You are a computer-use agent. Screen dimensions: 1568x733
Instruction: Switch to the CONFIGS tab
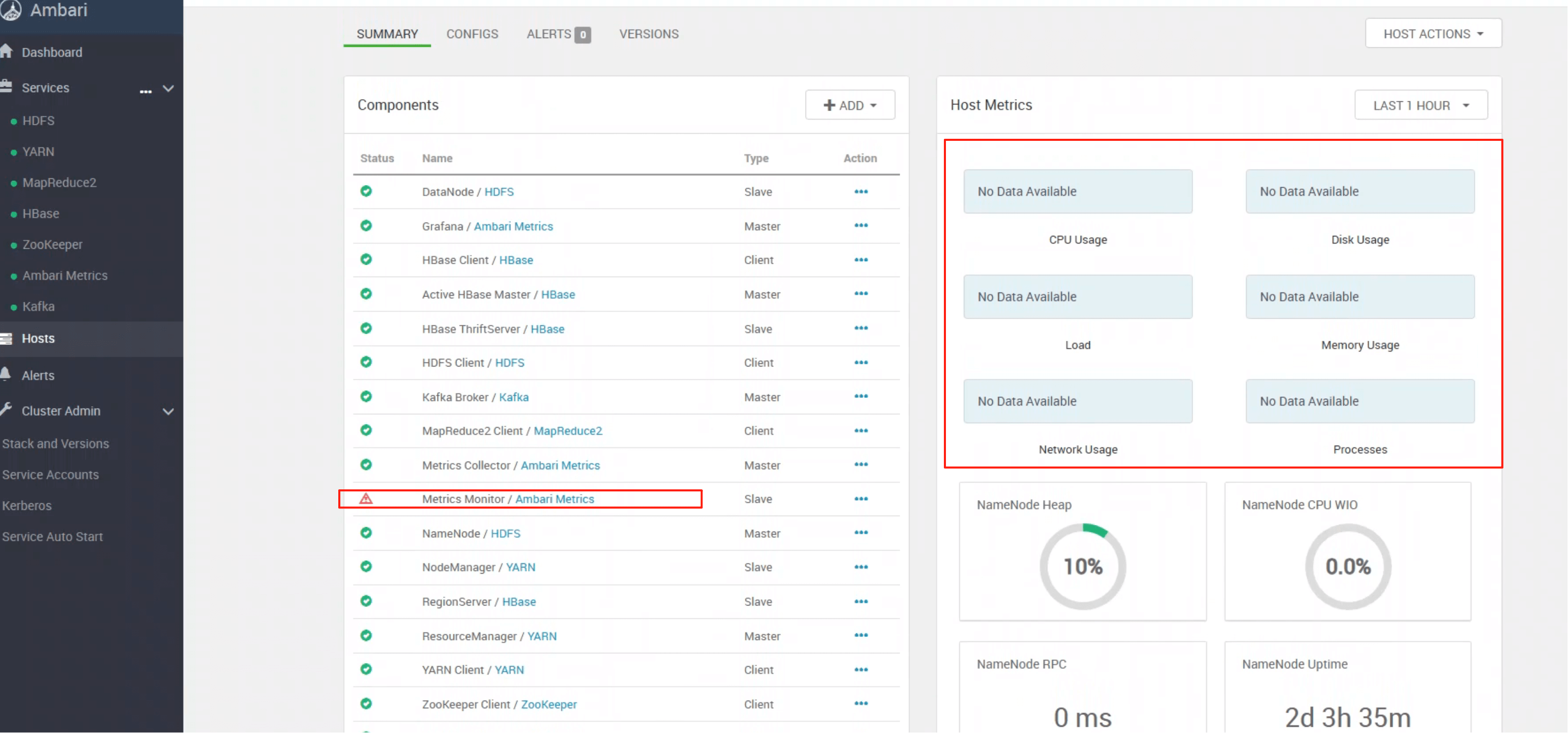[472, 34]
